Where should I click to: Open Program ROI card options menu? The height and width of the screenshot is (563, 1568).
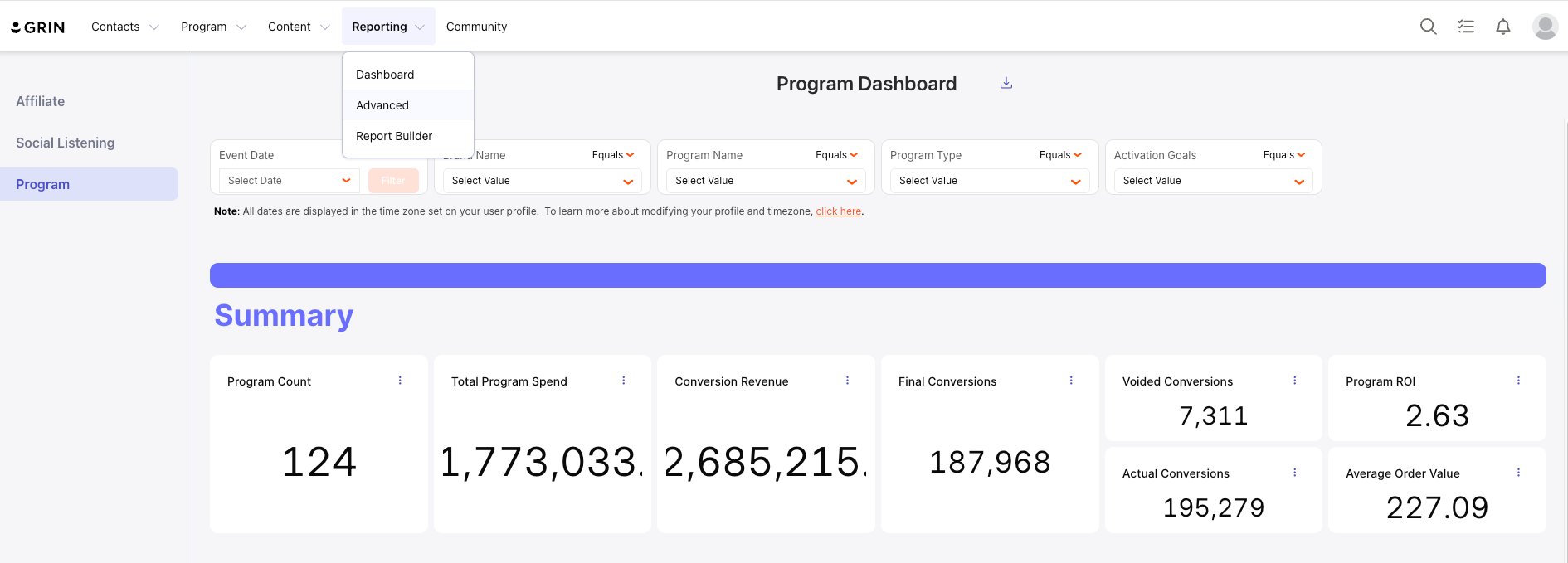[1518, 381]
